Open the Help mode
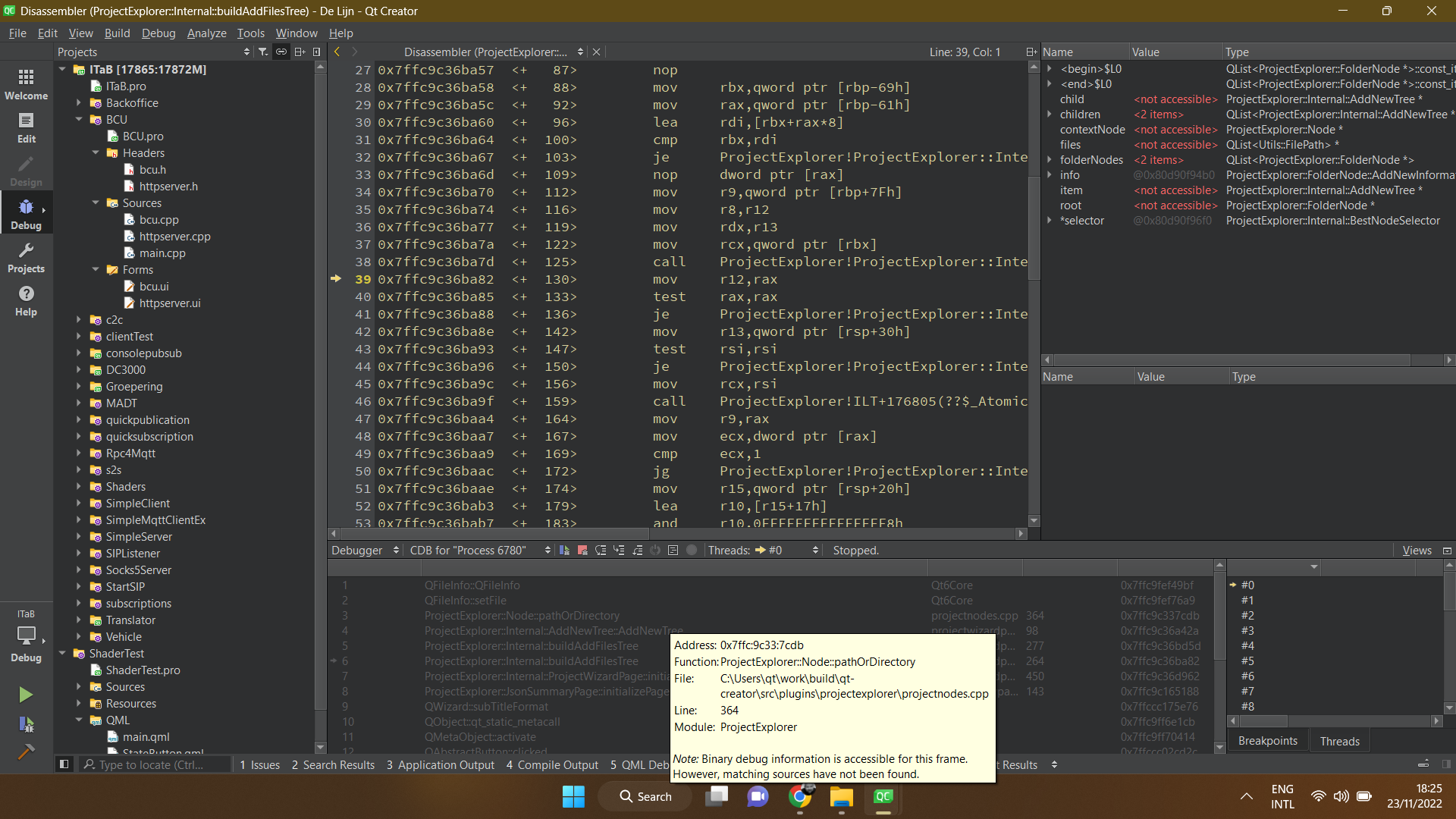1456x819 pixels. 26,300
